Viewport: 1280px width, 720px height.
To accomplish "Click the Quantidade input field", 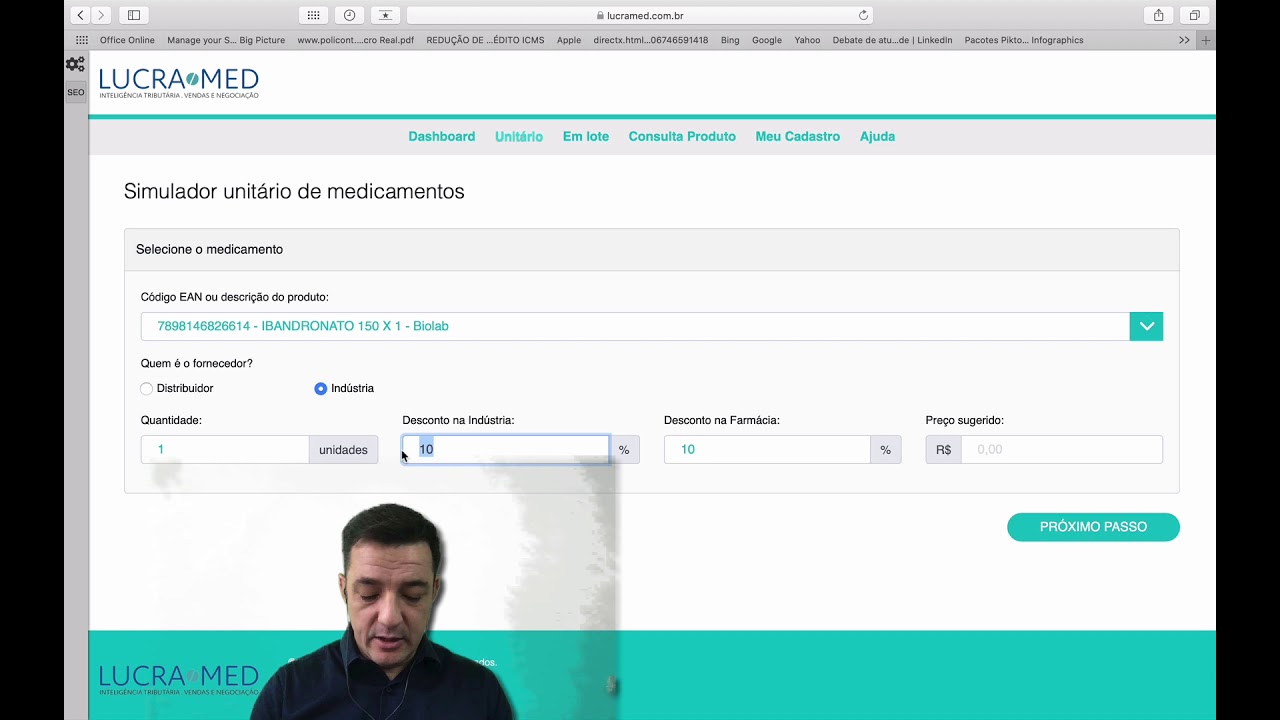I will pos(225,450).
